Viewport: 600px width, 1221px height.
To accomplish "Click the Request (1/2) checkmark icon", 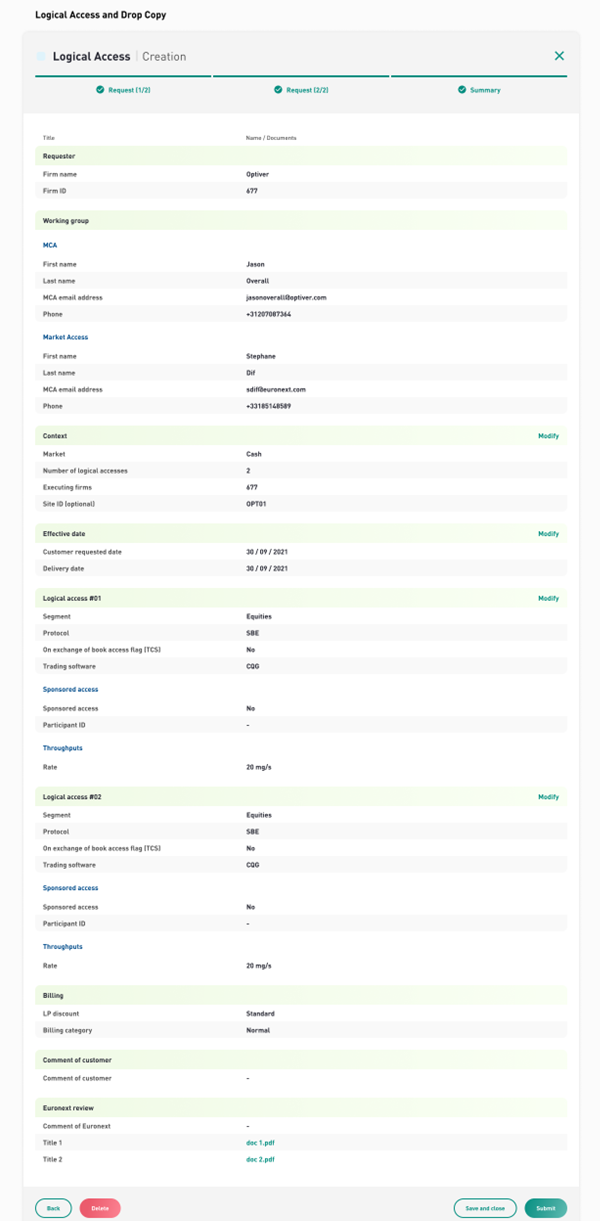I will click(100, 90).
